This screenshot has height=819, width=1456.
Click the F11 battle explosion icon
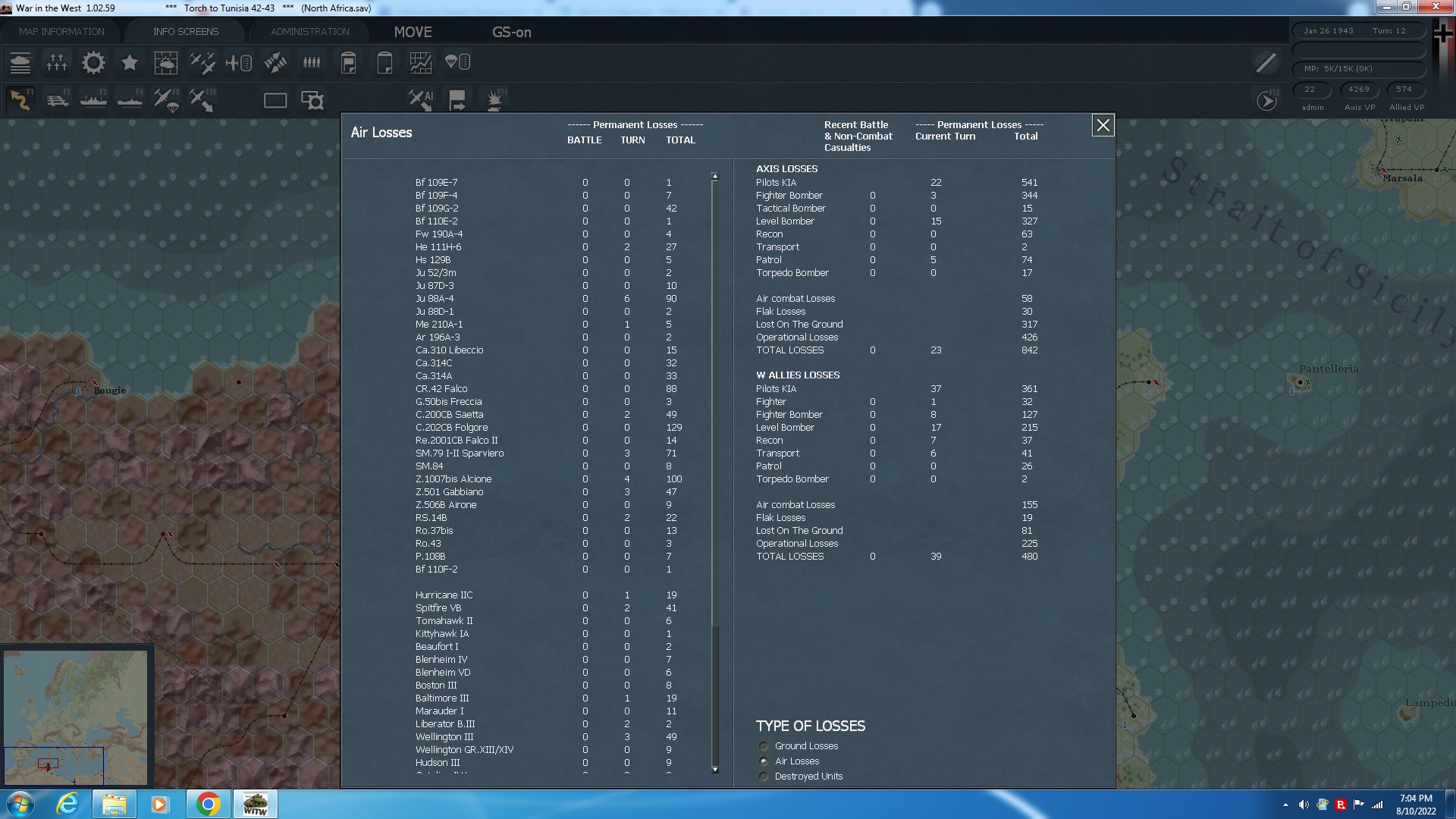[x=494, y=99]
